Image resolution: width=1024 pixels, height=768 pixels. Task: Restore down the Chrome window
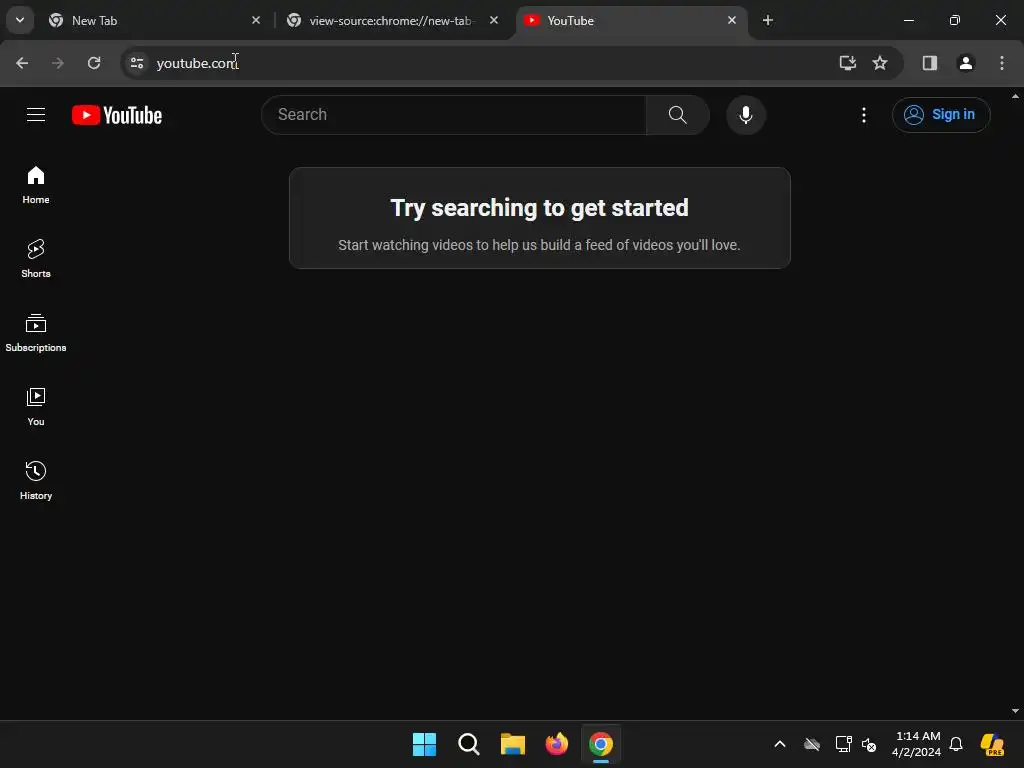[x=954, y=20]
